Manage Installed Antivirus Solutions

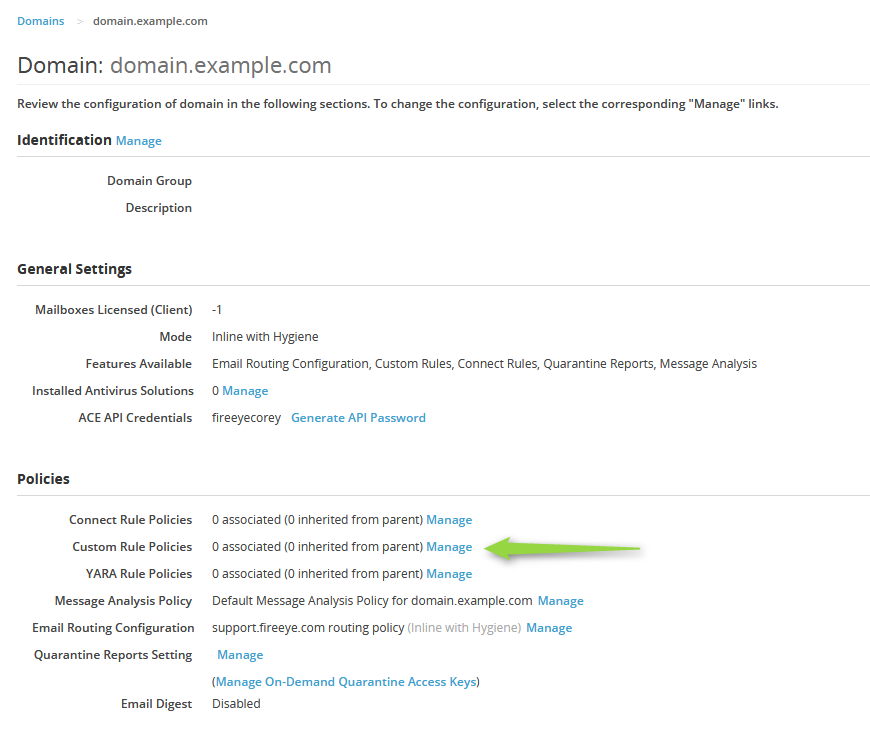point(245,390)
